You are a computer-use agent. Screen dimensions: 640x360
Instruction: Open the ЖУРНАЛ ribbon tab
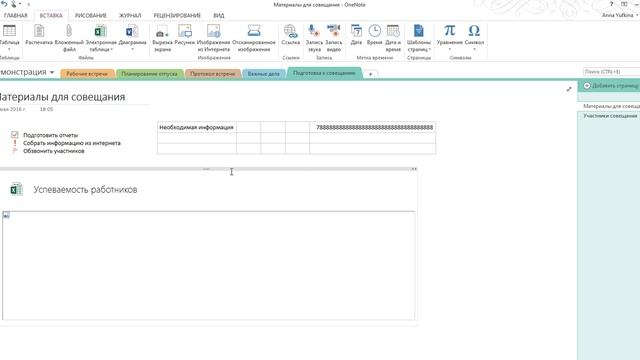pyautogui.click(x=130, y=16)
